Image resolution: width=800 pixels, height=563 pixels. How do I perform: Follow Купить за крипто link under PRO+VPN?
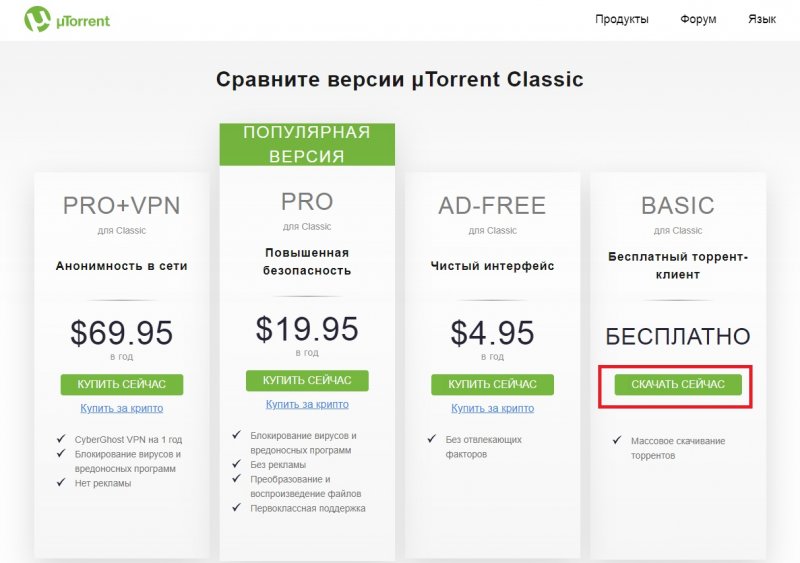[x=121, y=408]
